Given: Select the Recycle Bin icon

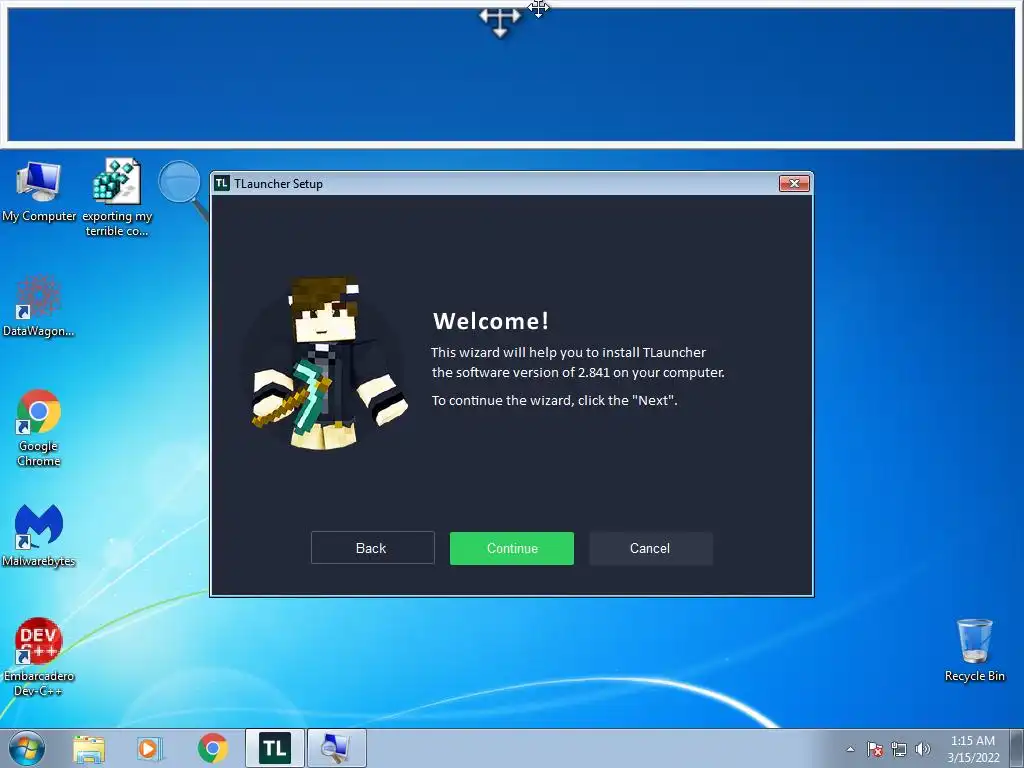Looking at the screenshot, I should (974, 650).
